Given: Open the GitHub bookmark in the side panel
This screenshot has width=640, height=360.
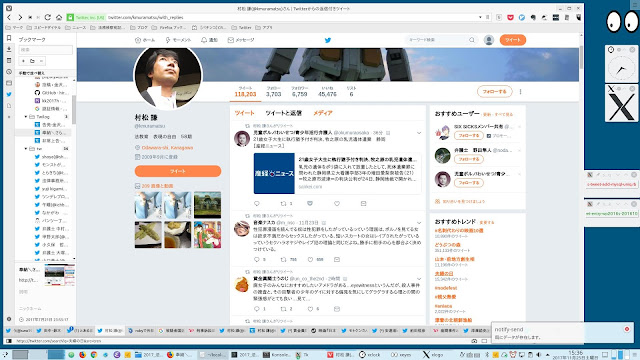Looking at the screenshot, I should [x=53, y=93].
